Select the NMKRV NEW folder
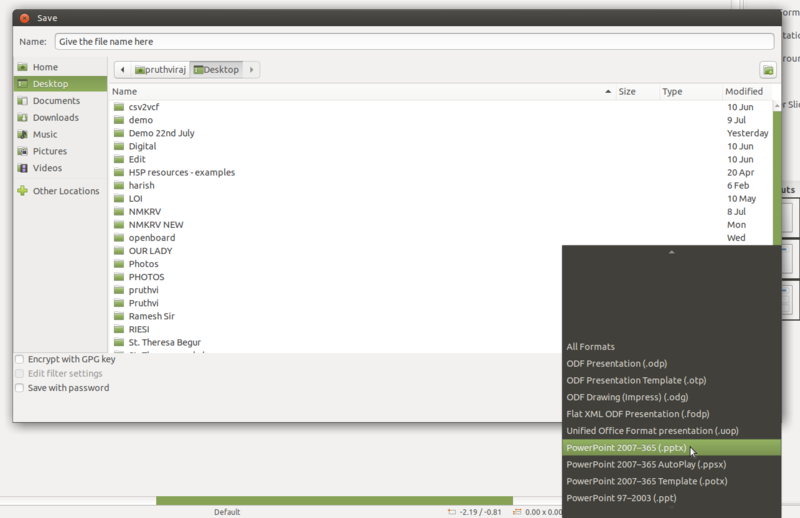 click(x=441, y=225)
